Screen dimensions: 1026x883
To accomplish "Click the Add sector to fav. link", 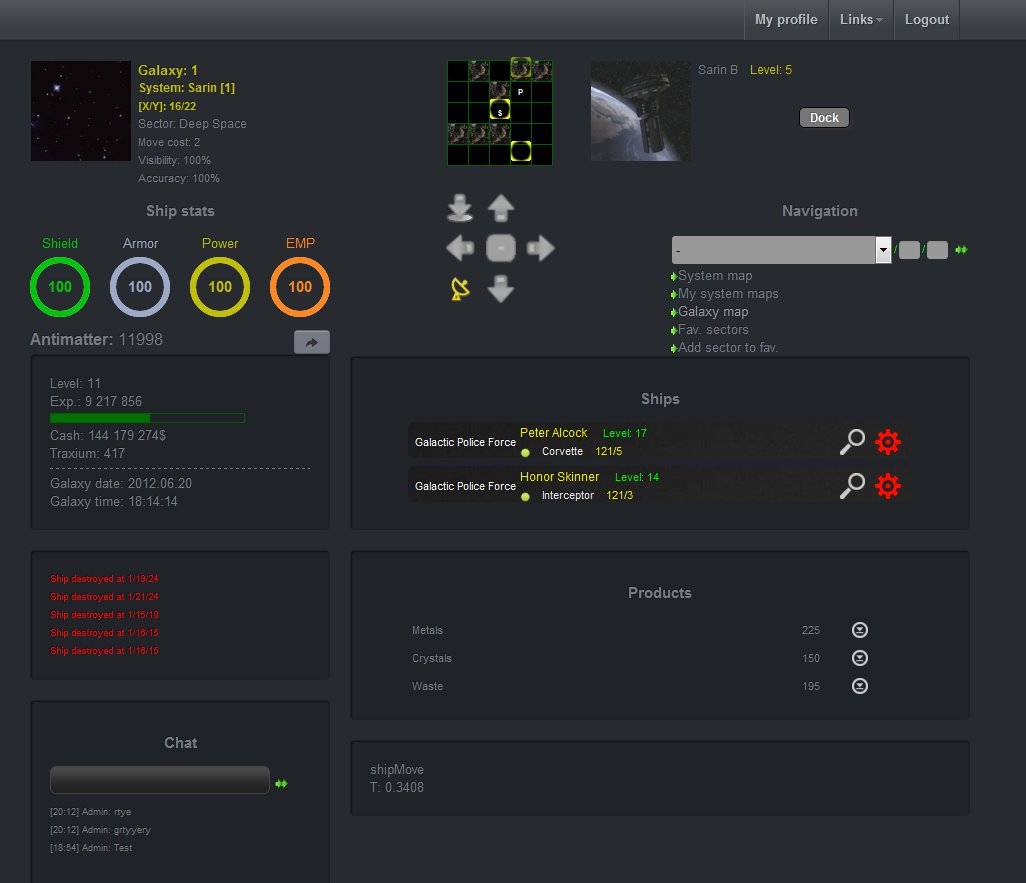I will [727, 348].
